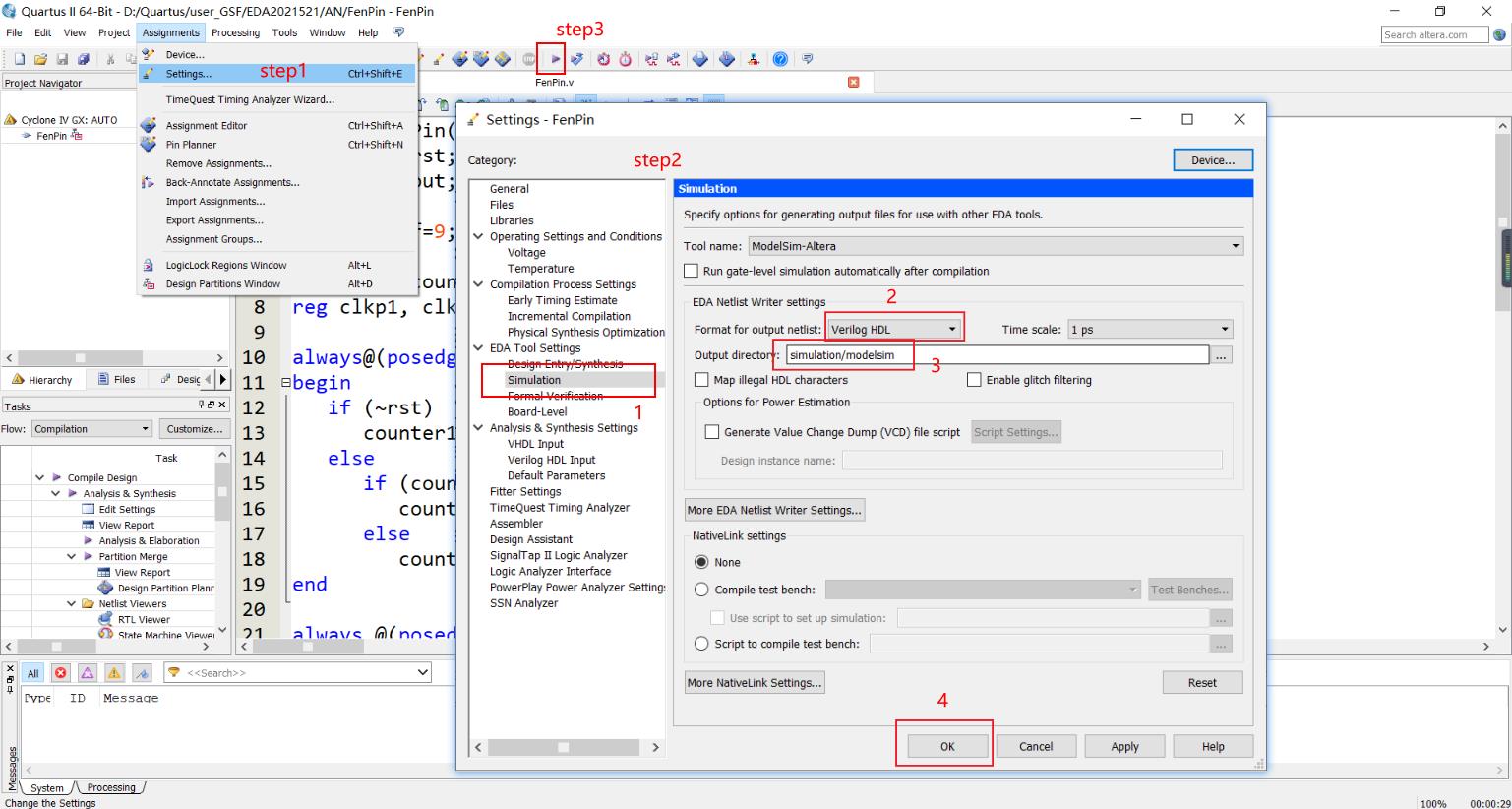Click the Edit Settings task icon
Viewport: 1512px width, 809px height.
pyautogui.click(x=89, y=509)
